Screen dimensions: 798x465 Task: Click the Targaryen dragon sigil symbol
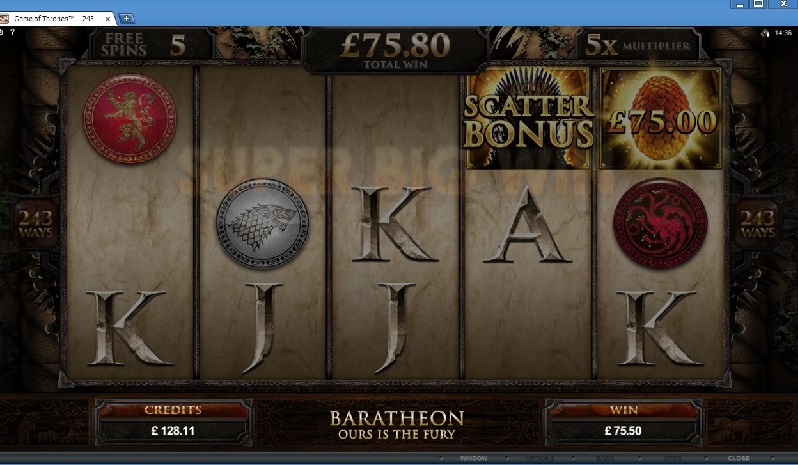point(660,223)
